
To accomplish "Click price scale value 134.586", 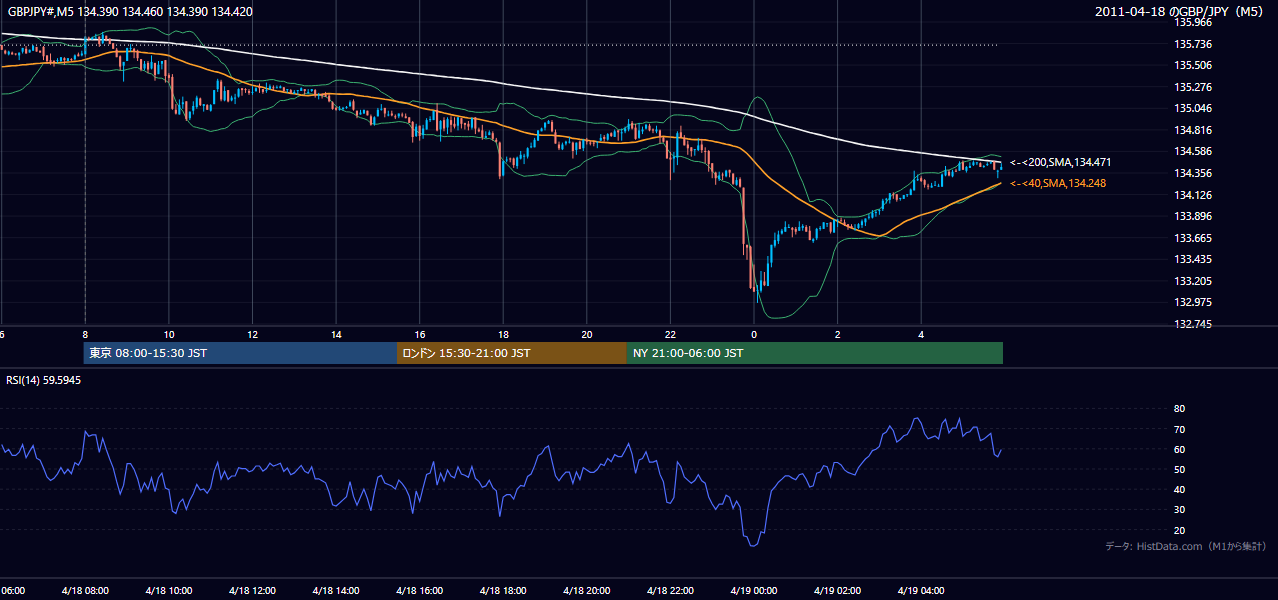I will (x=1194, y=152).
